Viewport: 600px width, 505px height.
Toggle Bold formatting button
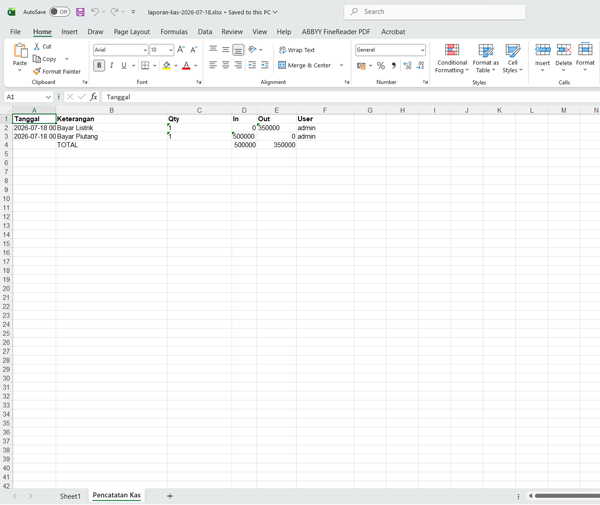tap(99, 65)
